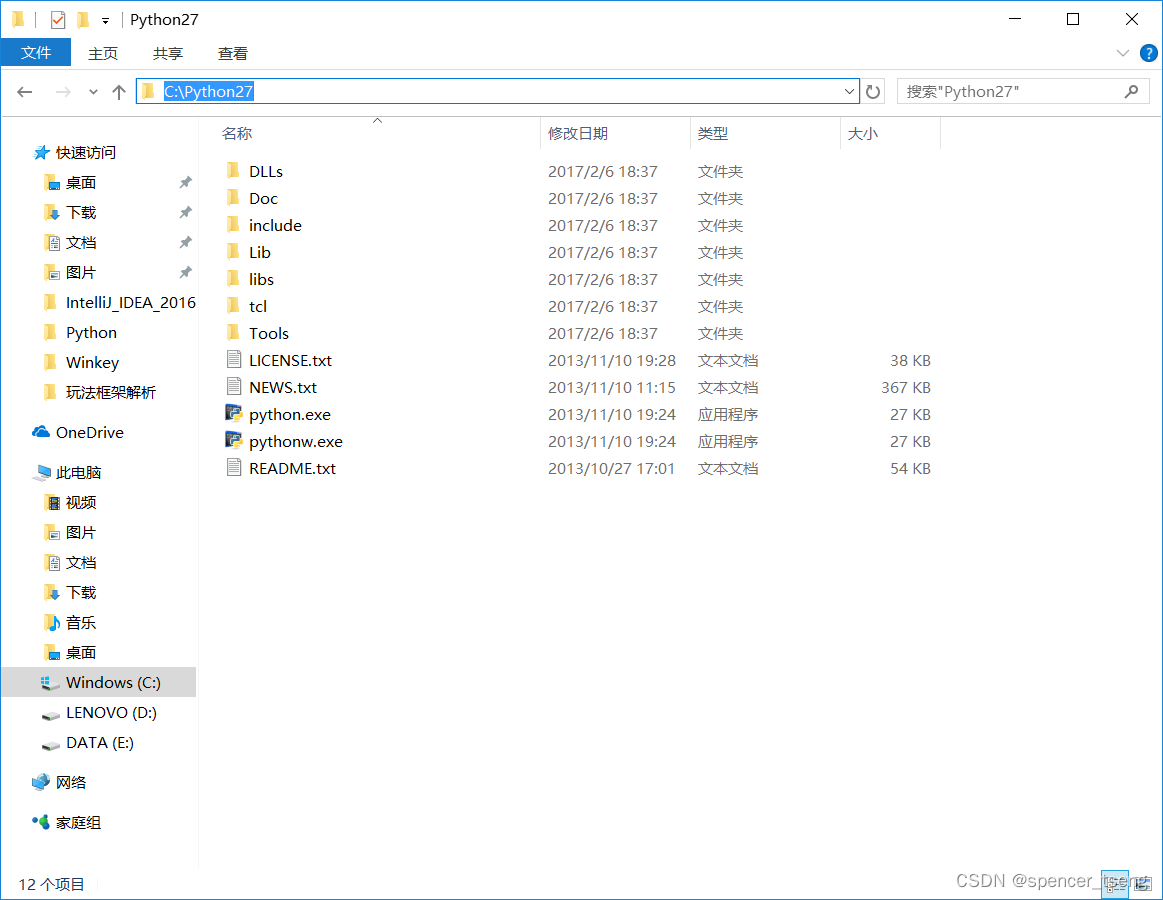
Task: Click the search magnifier icon
Action: point(1131,91)
